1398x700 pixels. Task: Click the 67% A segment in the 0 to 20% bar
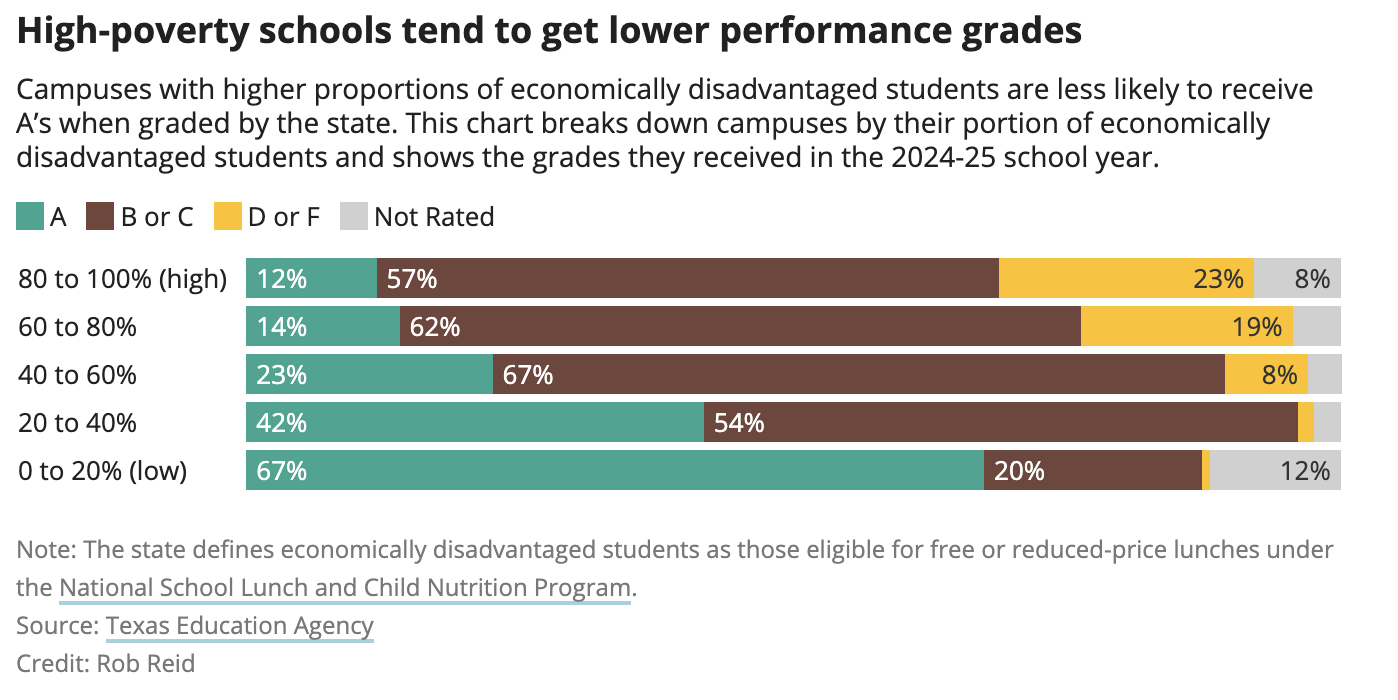(615, 470)
